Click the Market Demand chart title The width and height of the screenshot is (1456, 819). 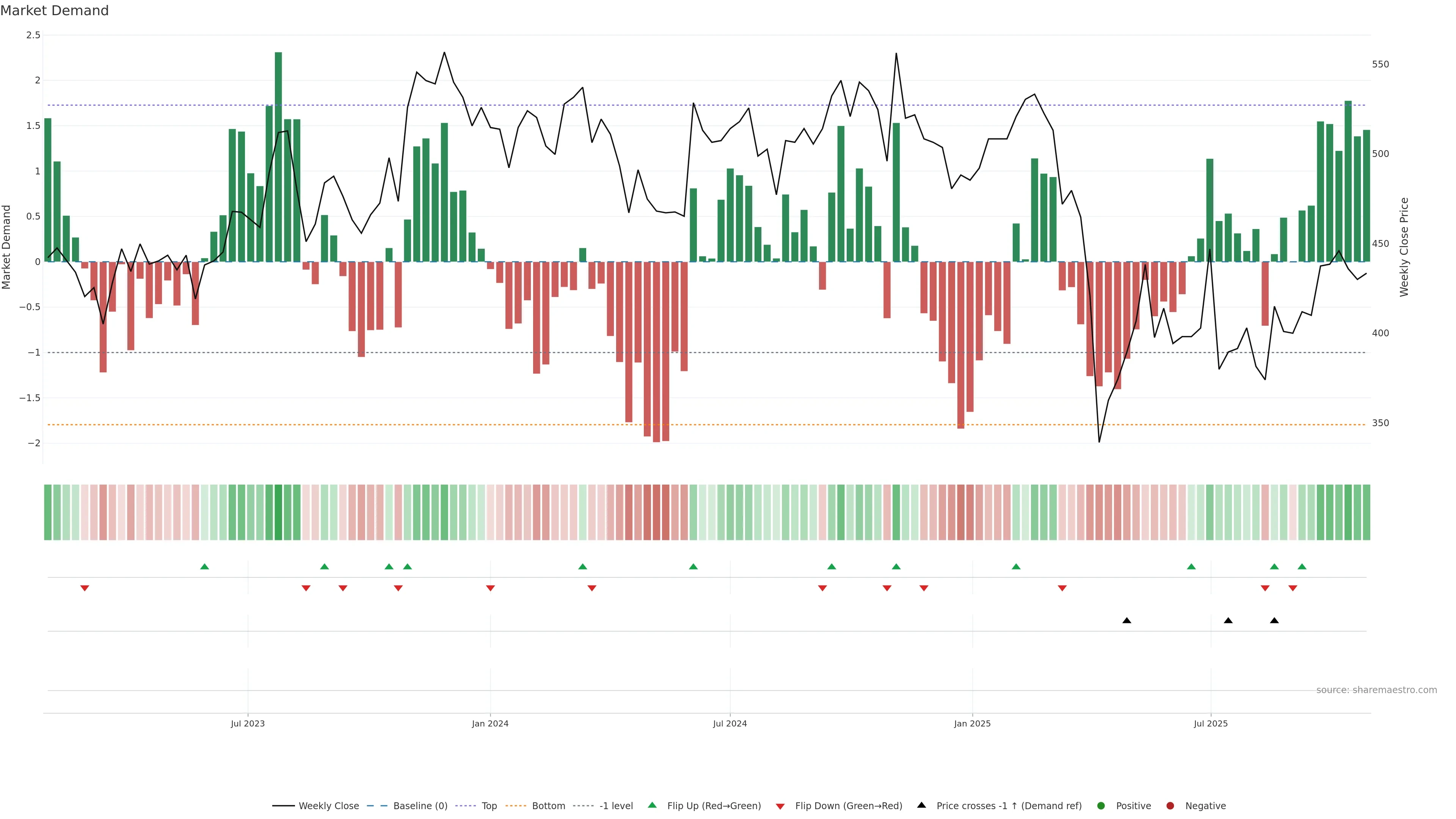coord(54,11)
